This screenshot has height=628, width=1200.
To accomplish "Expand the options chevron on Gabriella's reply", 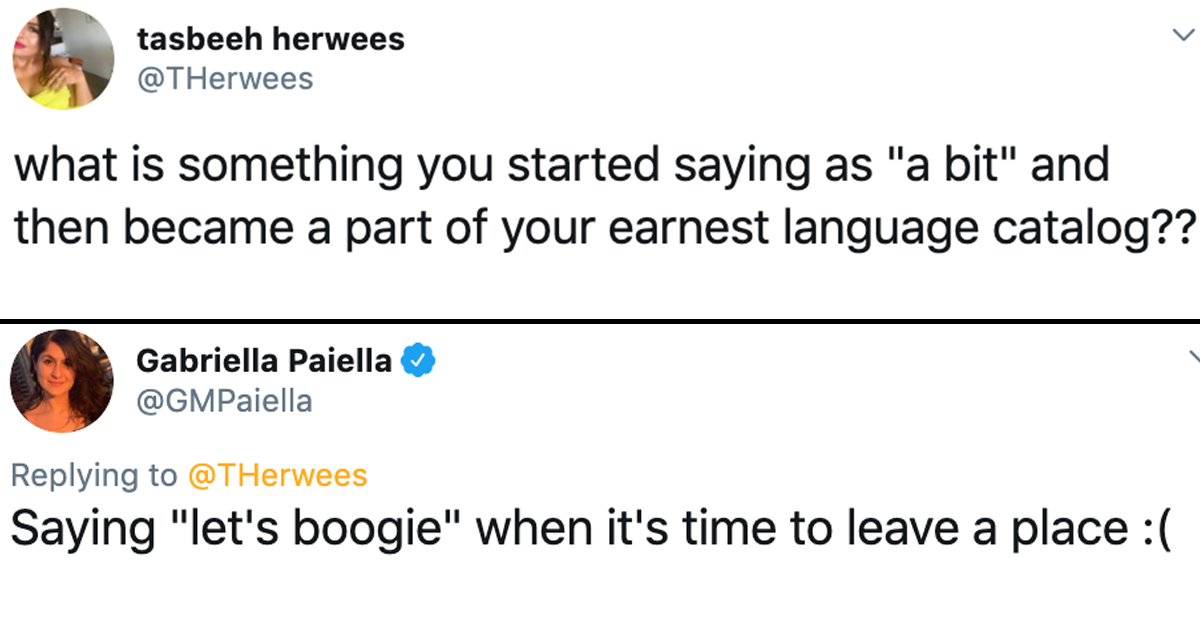I will [1192, 358].
